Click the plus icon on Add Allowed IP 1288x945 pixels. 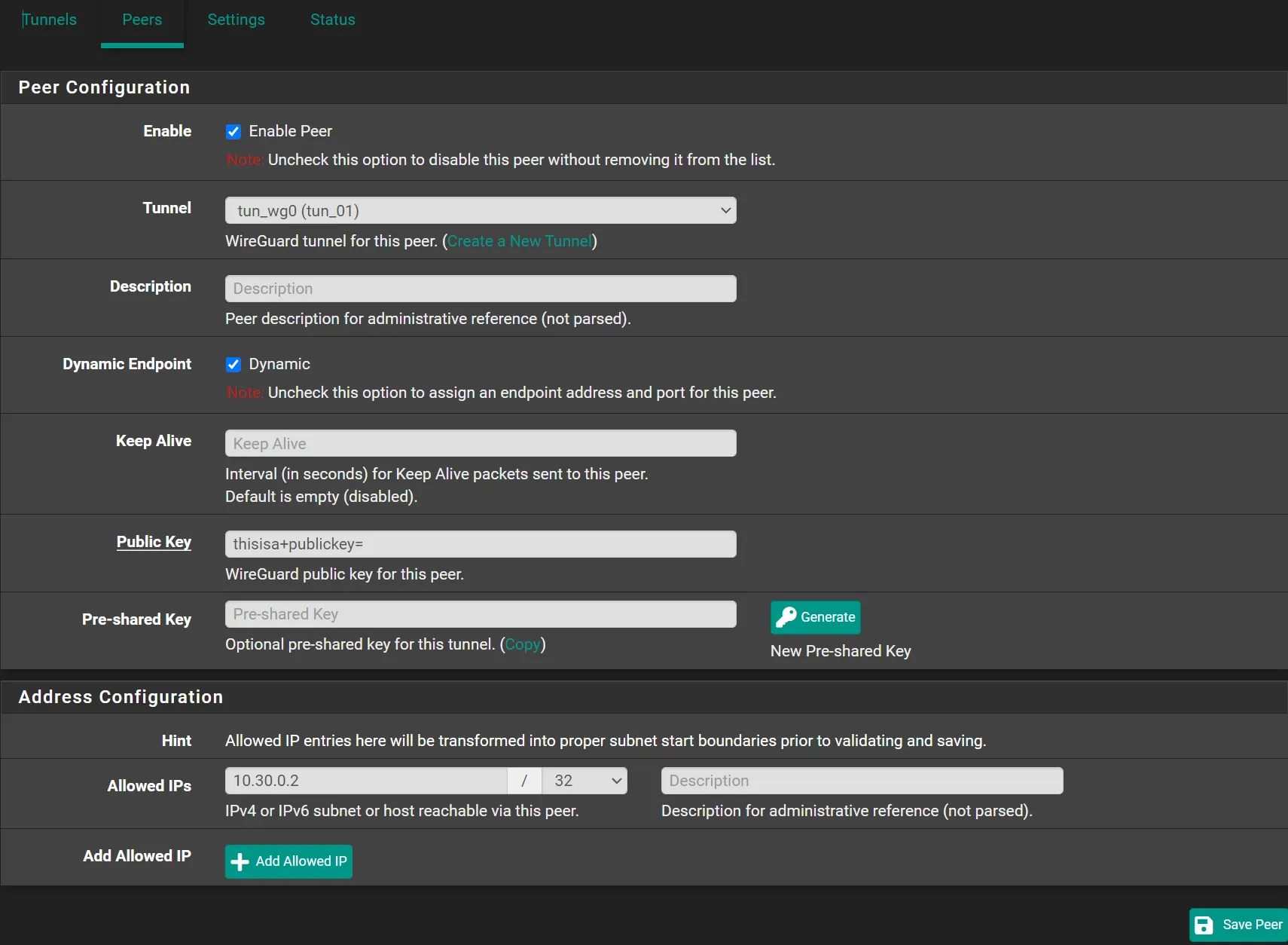click(x=240, y=861)
